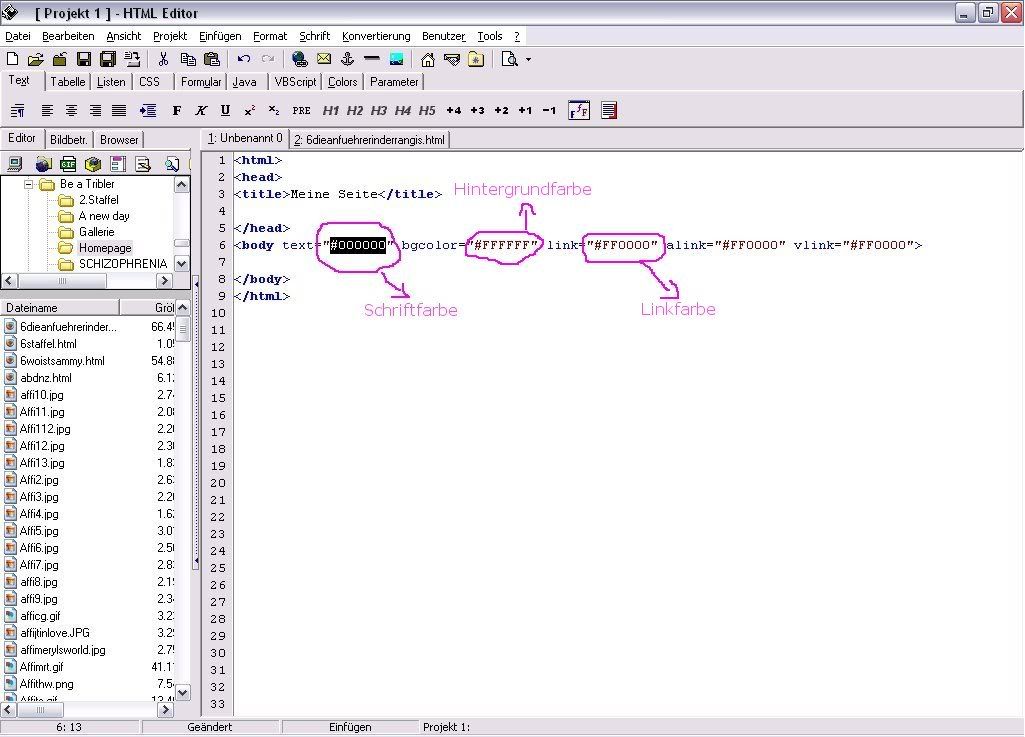The height and width of the screenshot is (737, 1025).
Task: Open the Bildbetr. side panel tab
Action: point(69,139)
